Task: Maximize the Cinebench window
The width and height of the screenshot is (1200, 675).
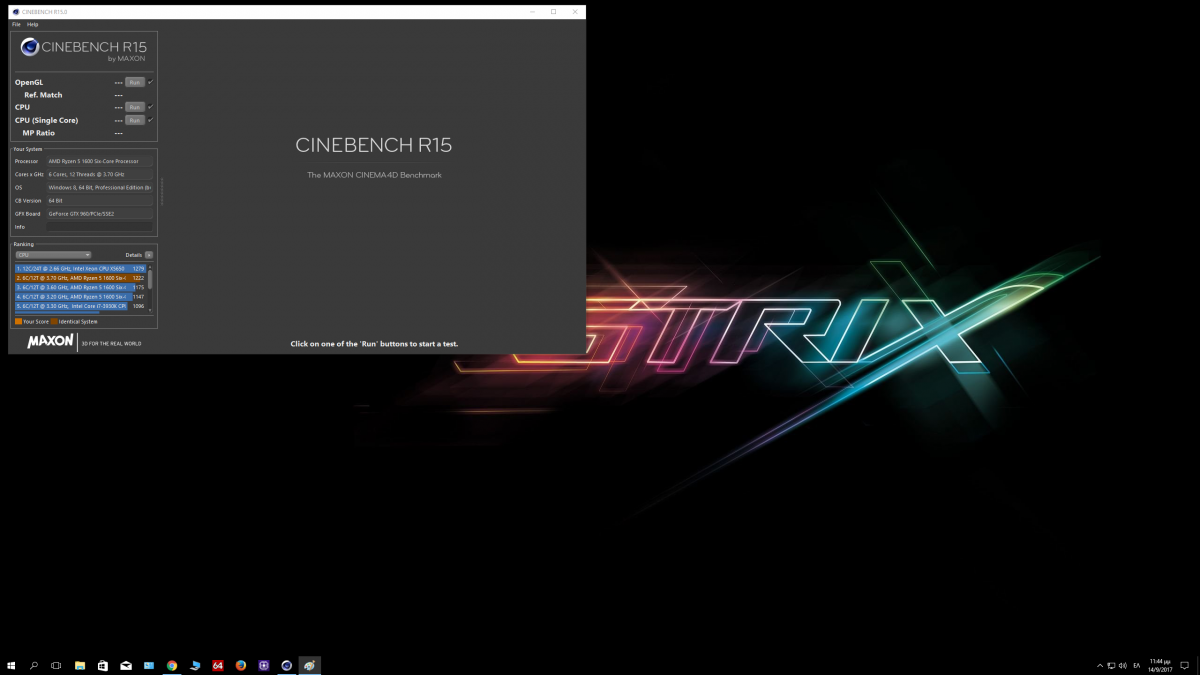Action: [553, 12]
